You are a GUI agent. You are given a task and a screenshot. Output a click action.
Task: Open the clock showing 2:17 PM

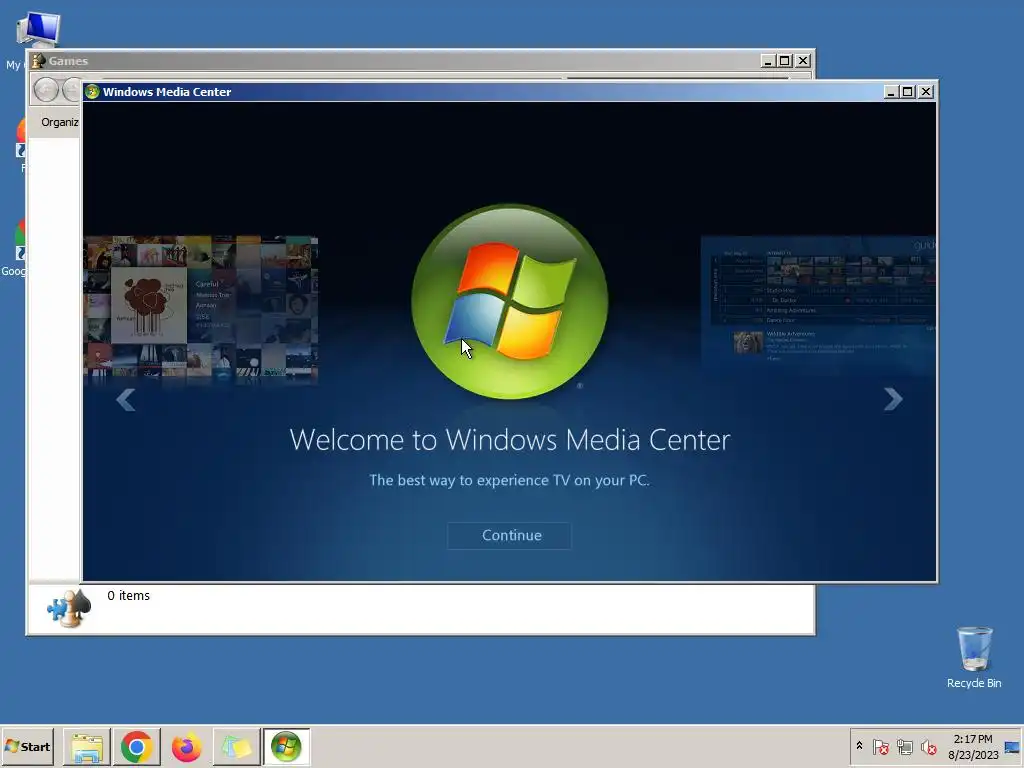(973, 747)
